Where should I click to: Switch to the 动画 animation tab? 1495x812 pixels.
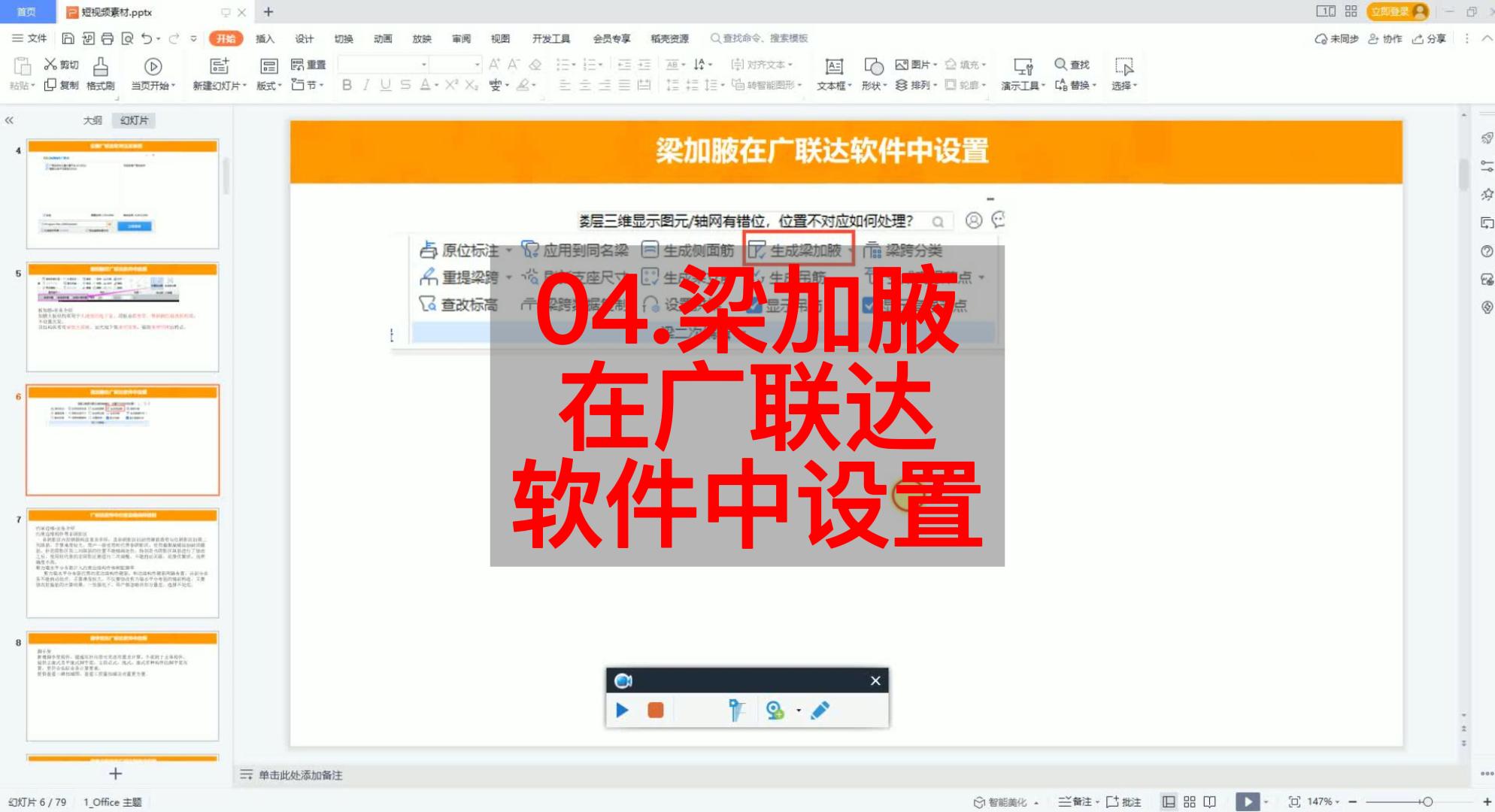[383, 38]
